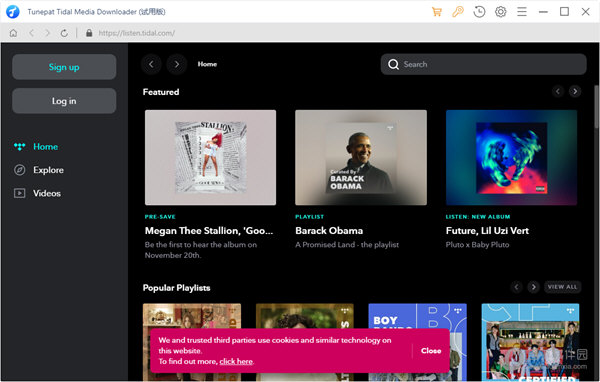Screen dimensions: 600x382
Task: Open the first Popular Playlists thumbnail
Action: click(x=192, y=316)
